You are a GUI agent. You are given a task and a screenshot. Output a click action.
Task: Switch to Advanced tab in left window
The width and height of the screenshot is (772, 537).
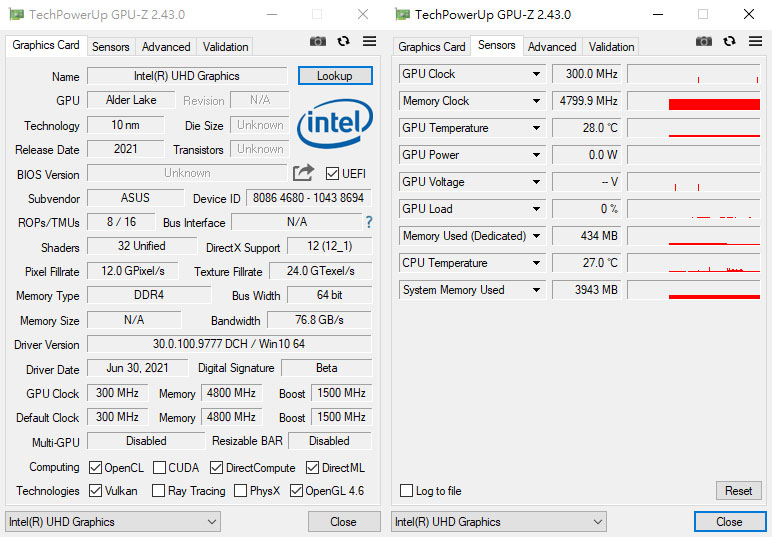(x=166, y=47)
